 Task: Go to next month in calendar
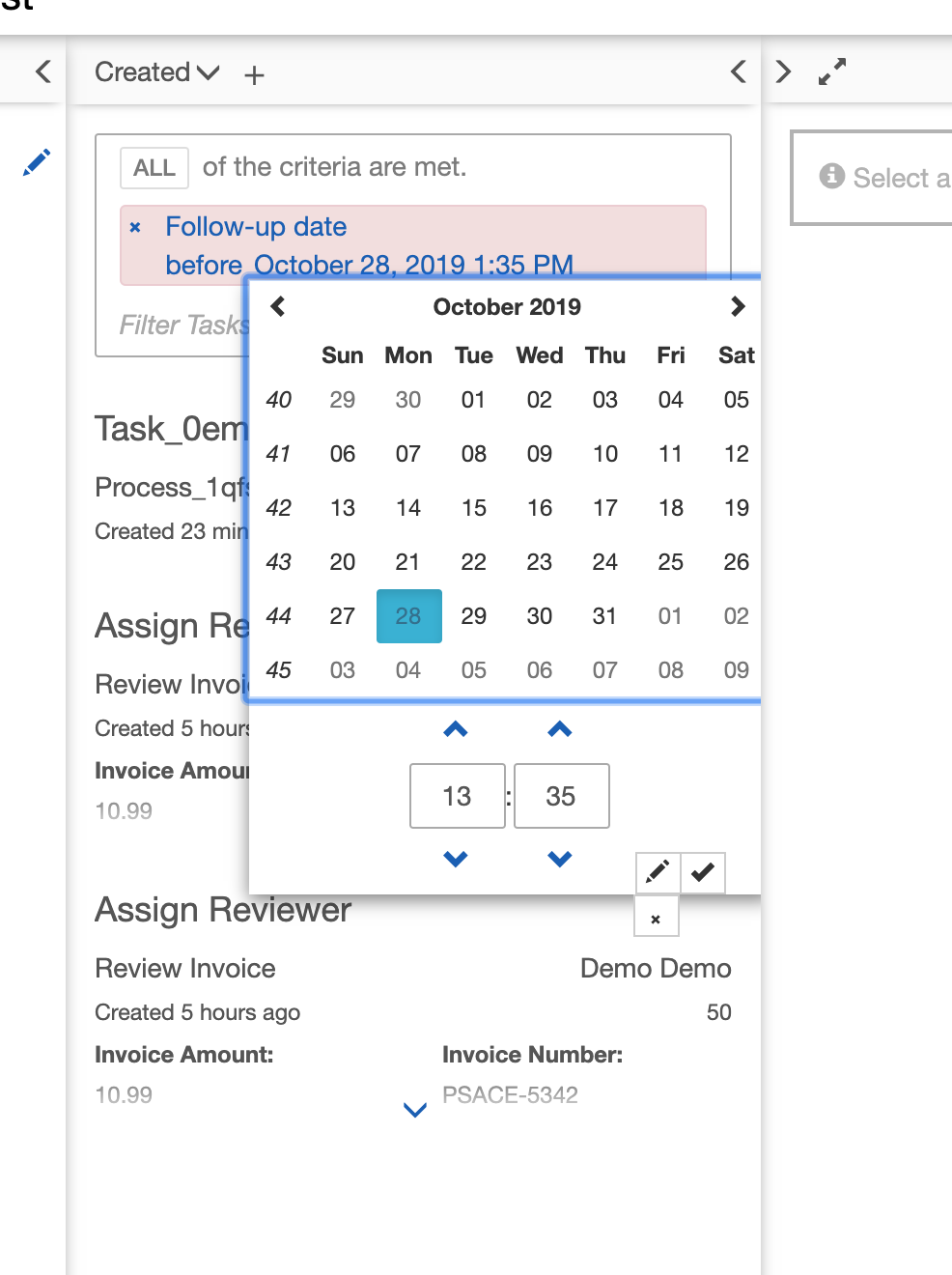click(x=738, y=307)
